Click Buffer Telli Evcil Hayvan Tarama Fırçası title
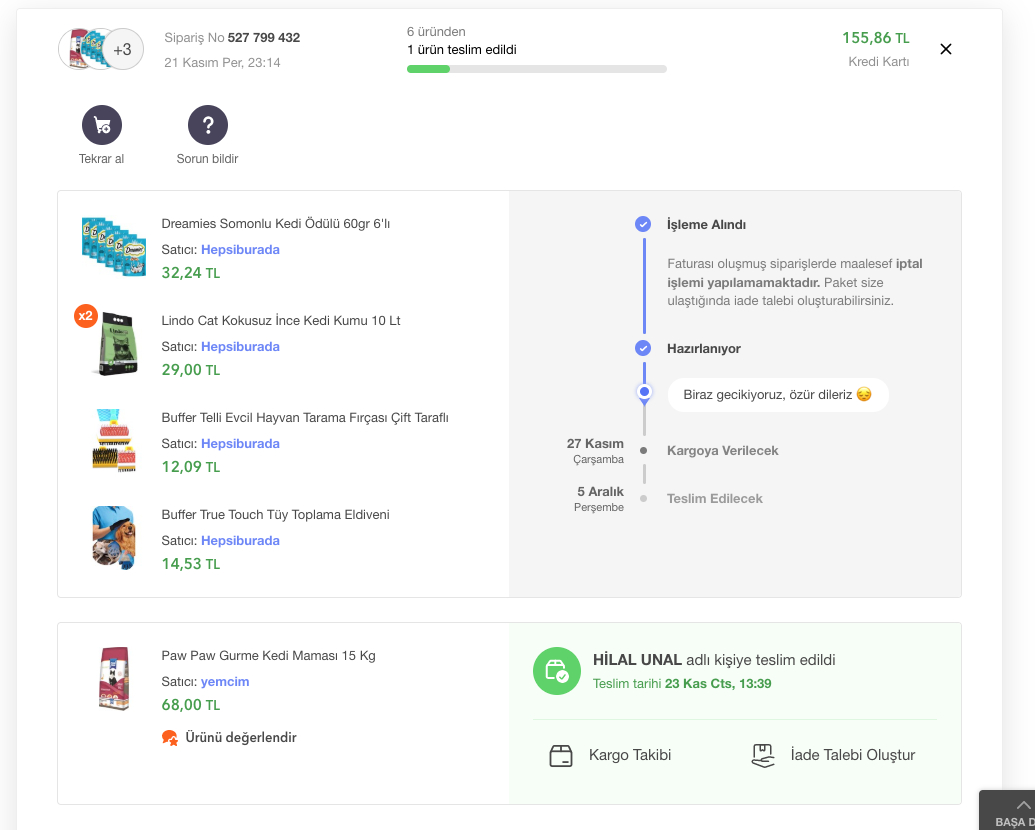Image resolution: width=1035 pixels, height=830 pixels. tap(305, 418)
